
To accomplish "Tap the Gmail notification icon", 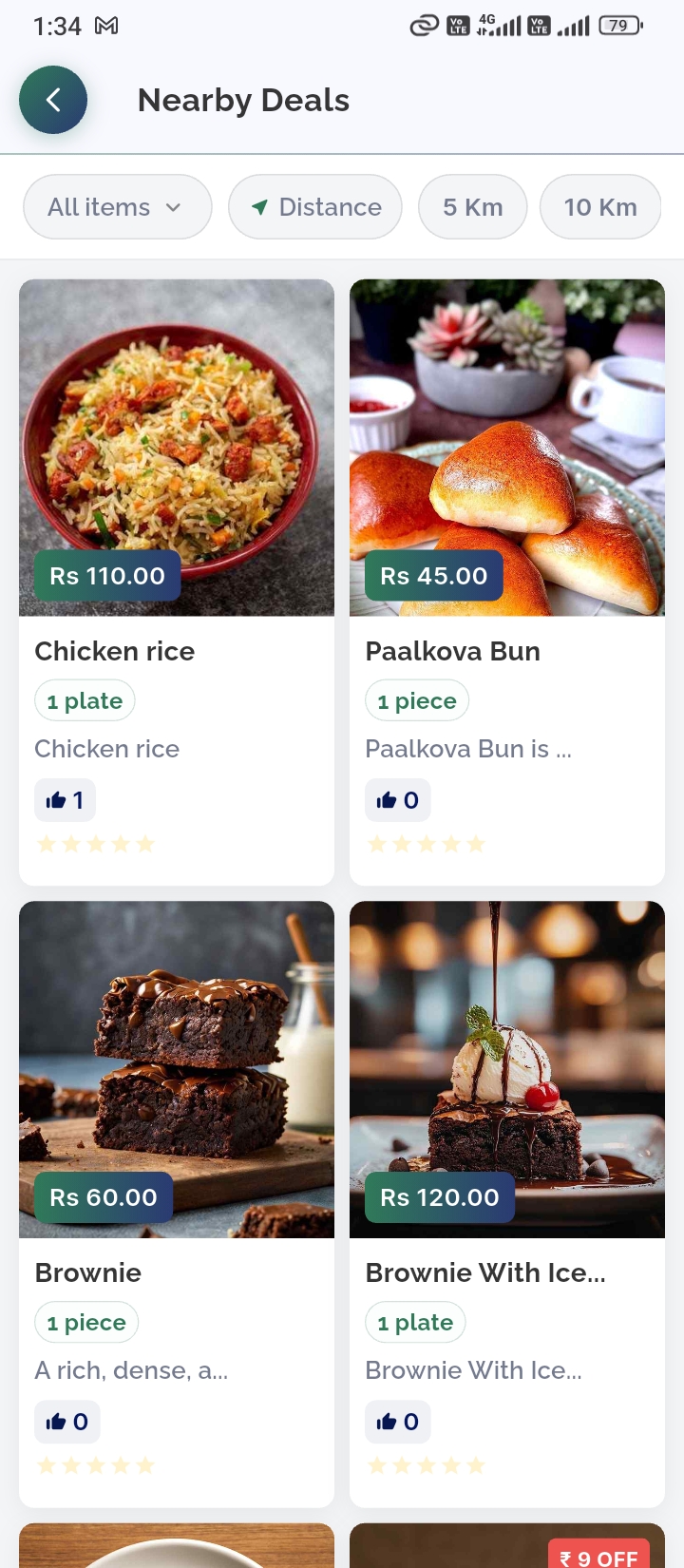I will point(106,26).
